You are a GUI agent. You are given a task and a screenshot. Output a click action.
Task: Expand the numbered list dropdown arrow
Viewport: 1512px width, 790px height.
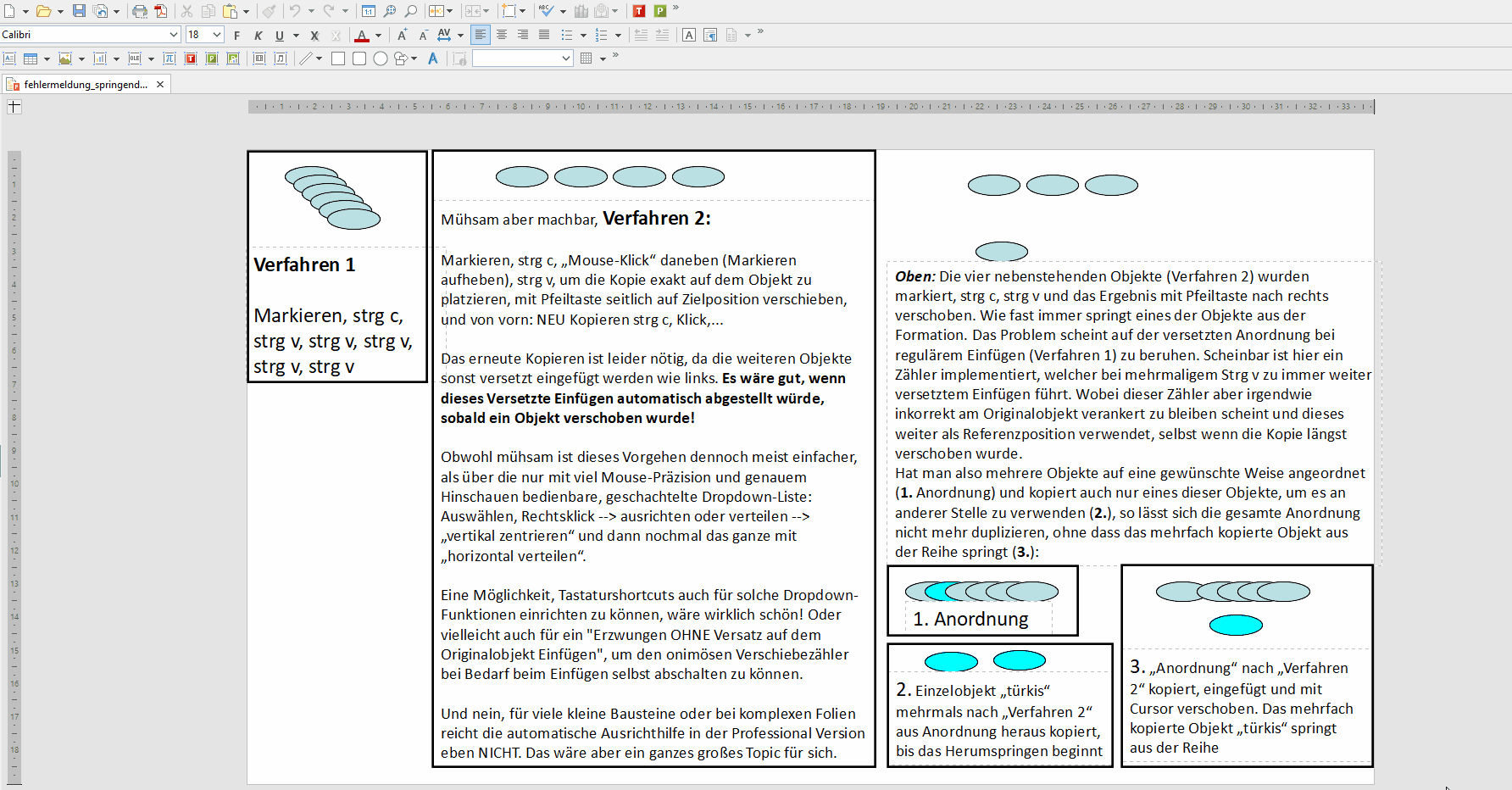(x=618, y=36)
